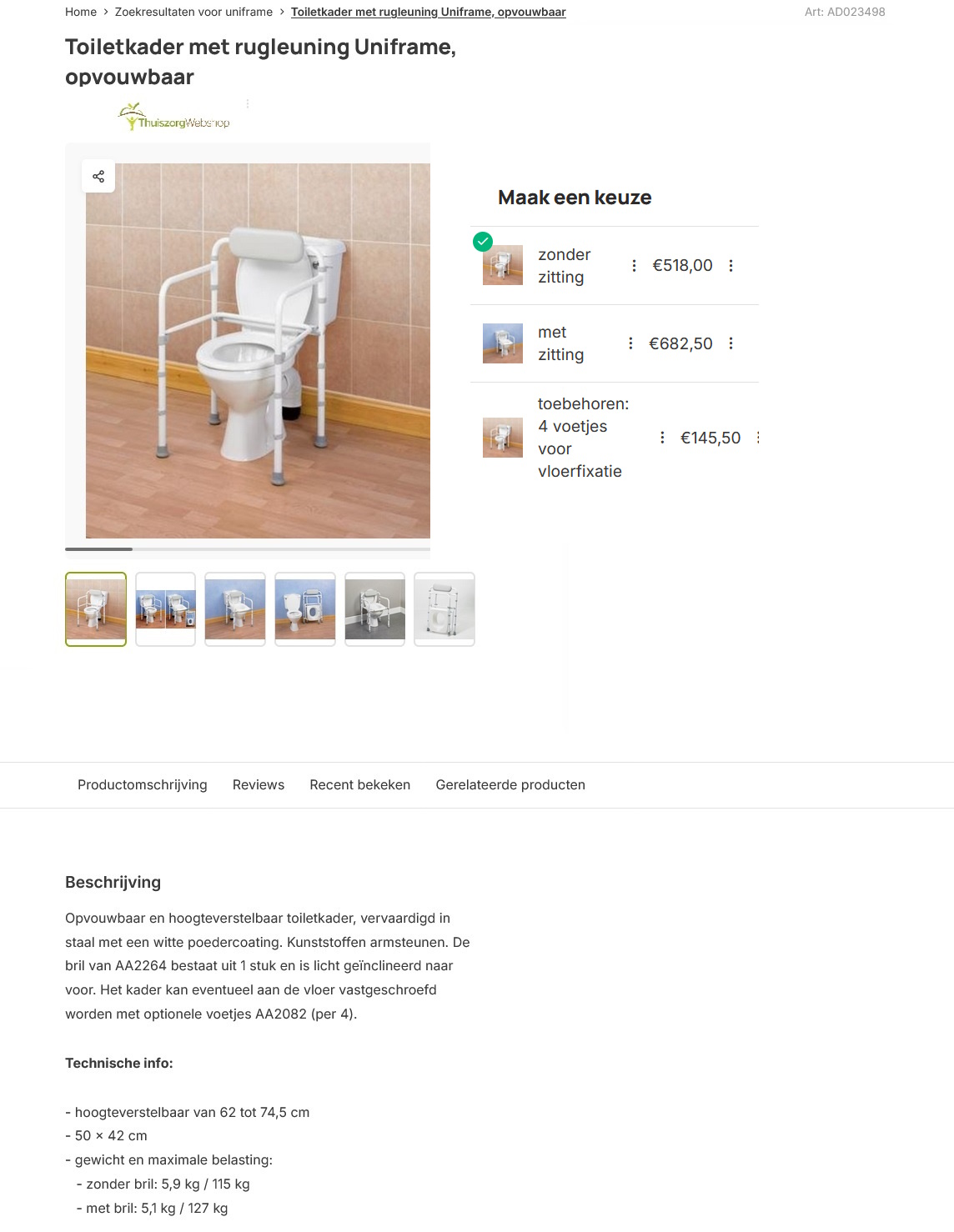This screenshot has height=1232, width=954.
Task: Open the ThuiszorgWebshop brand logo
Action: [173, 117]
